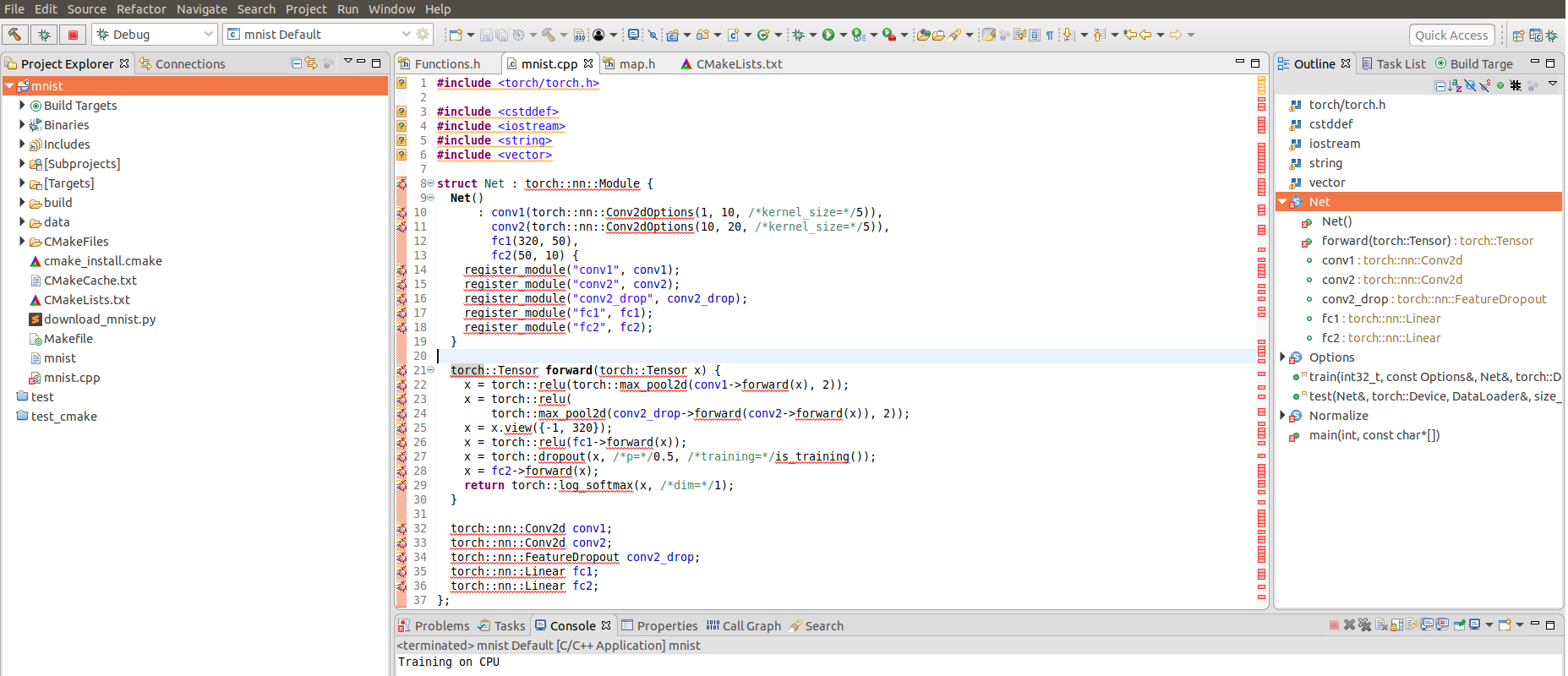Click the Open Perspective icon
The image size is (1568, 676).
click(x=1518, y=35)
